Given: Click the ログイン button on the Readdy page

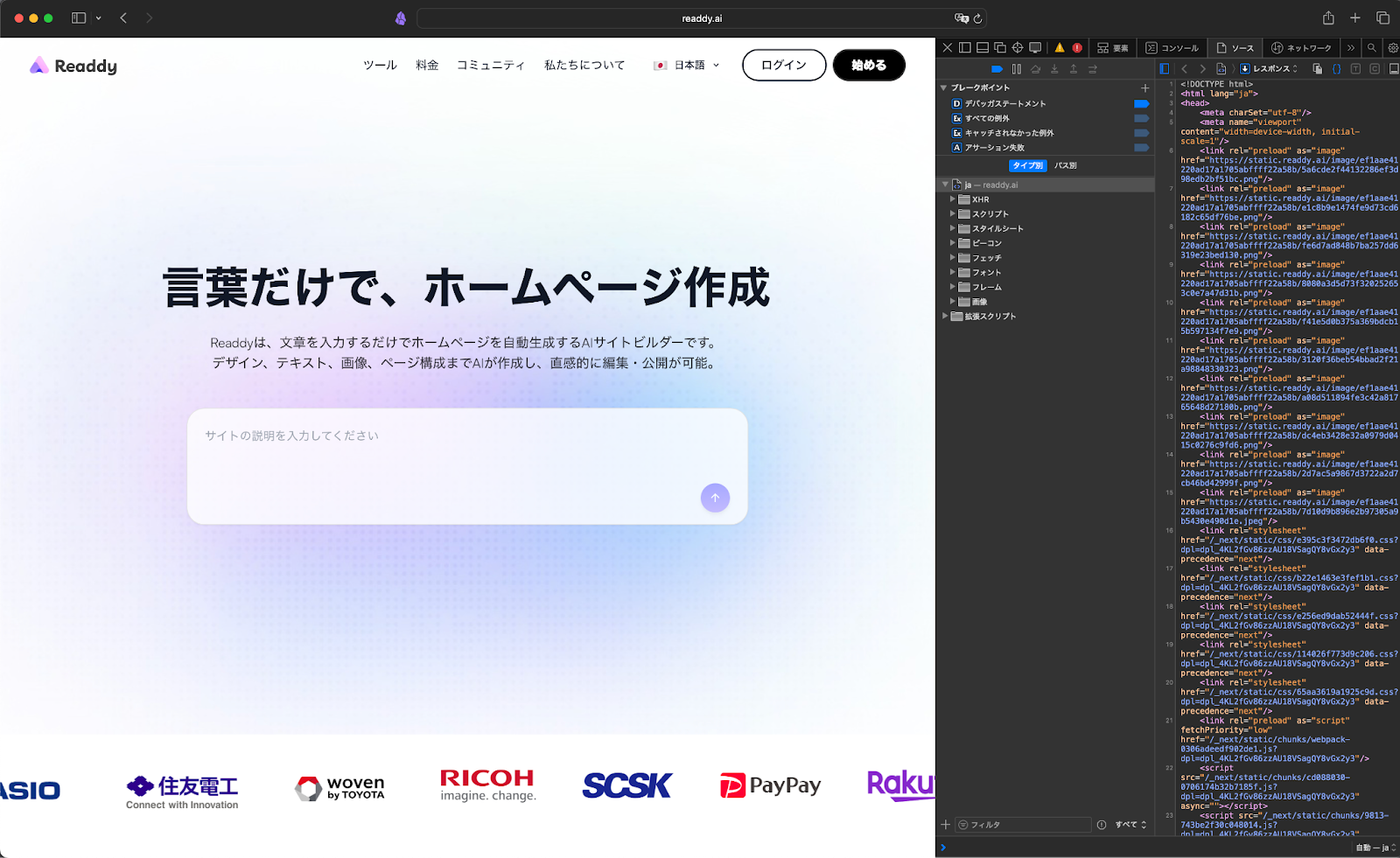Looking at the screenshot, I should click(783, 65).
